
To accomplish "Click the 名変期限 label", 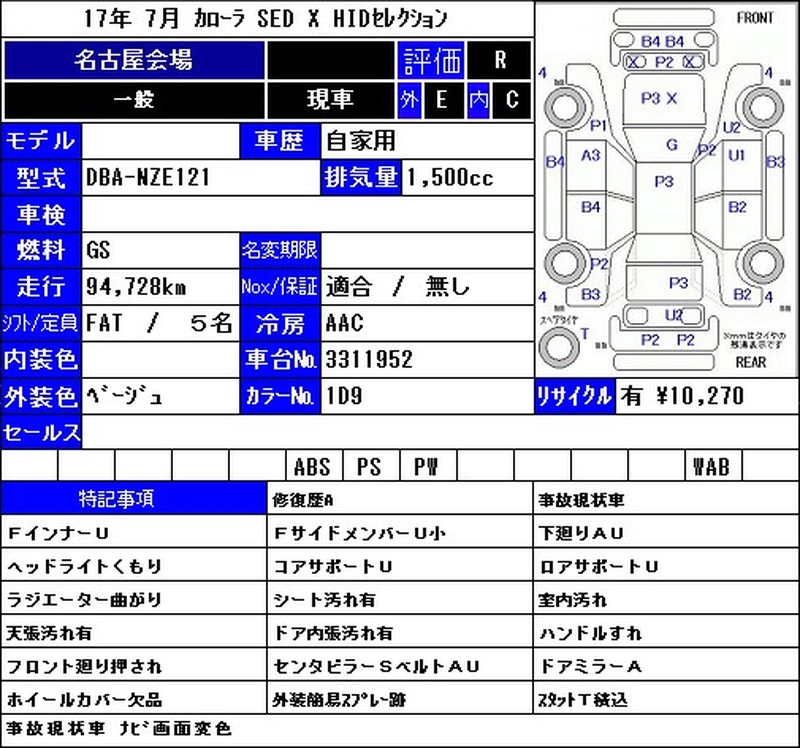I will [x=280, y=250].
